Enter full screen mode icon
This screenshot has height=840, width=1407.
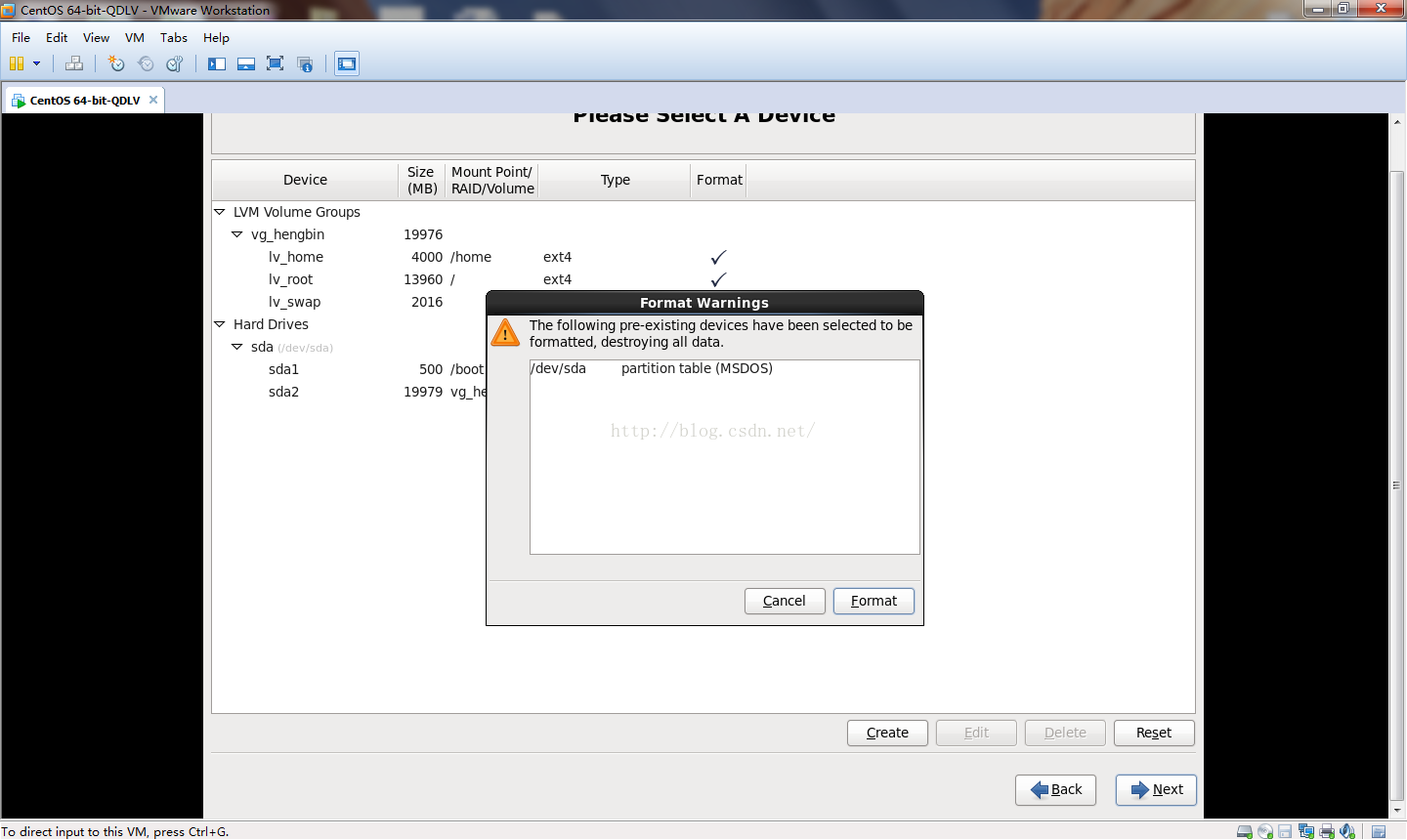pos(276,63)
